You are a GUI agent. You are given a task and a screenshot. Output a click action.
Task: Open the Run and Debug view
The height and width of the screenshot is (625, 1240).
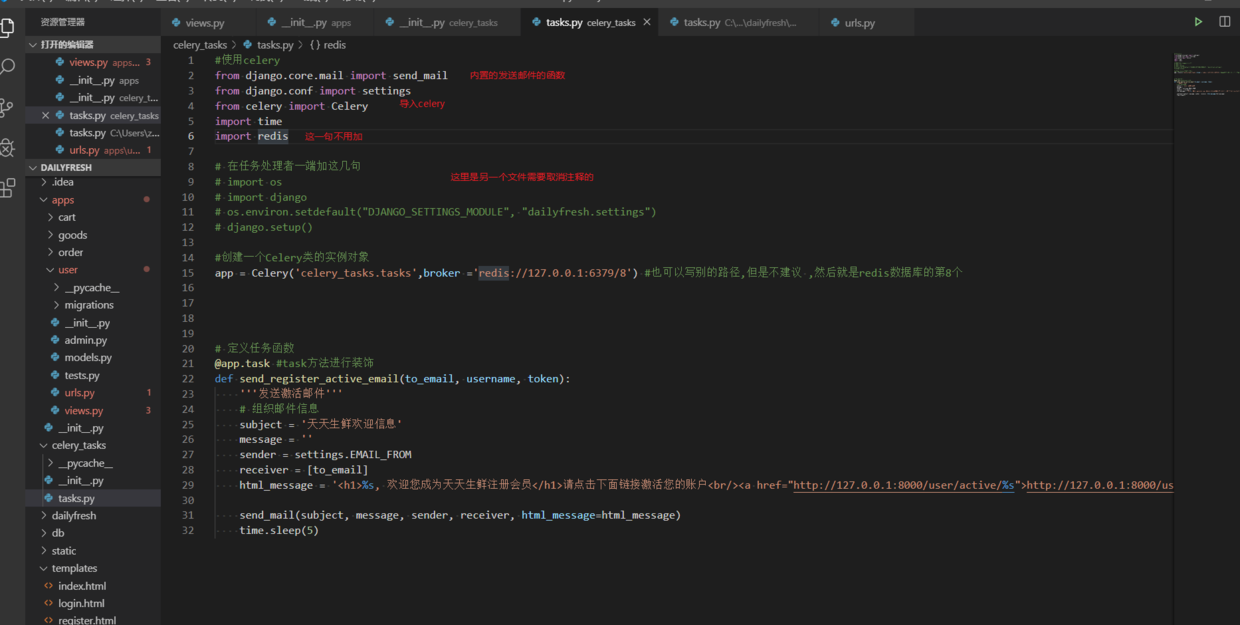pyautogui.click(x=7, y=147)
